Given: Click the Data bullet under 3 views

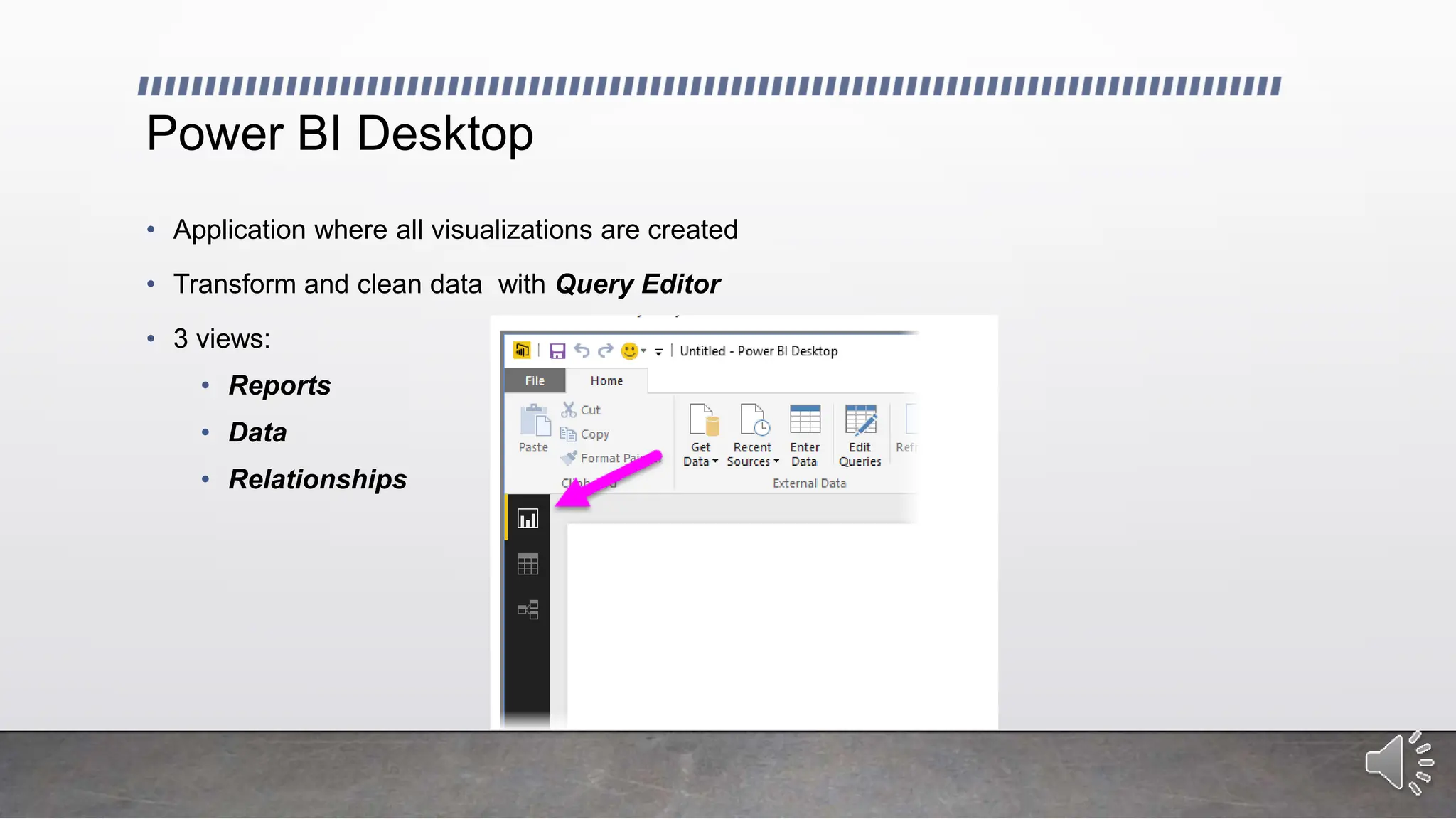Looking at the screenshot, I should tap(257, 432).
